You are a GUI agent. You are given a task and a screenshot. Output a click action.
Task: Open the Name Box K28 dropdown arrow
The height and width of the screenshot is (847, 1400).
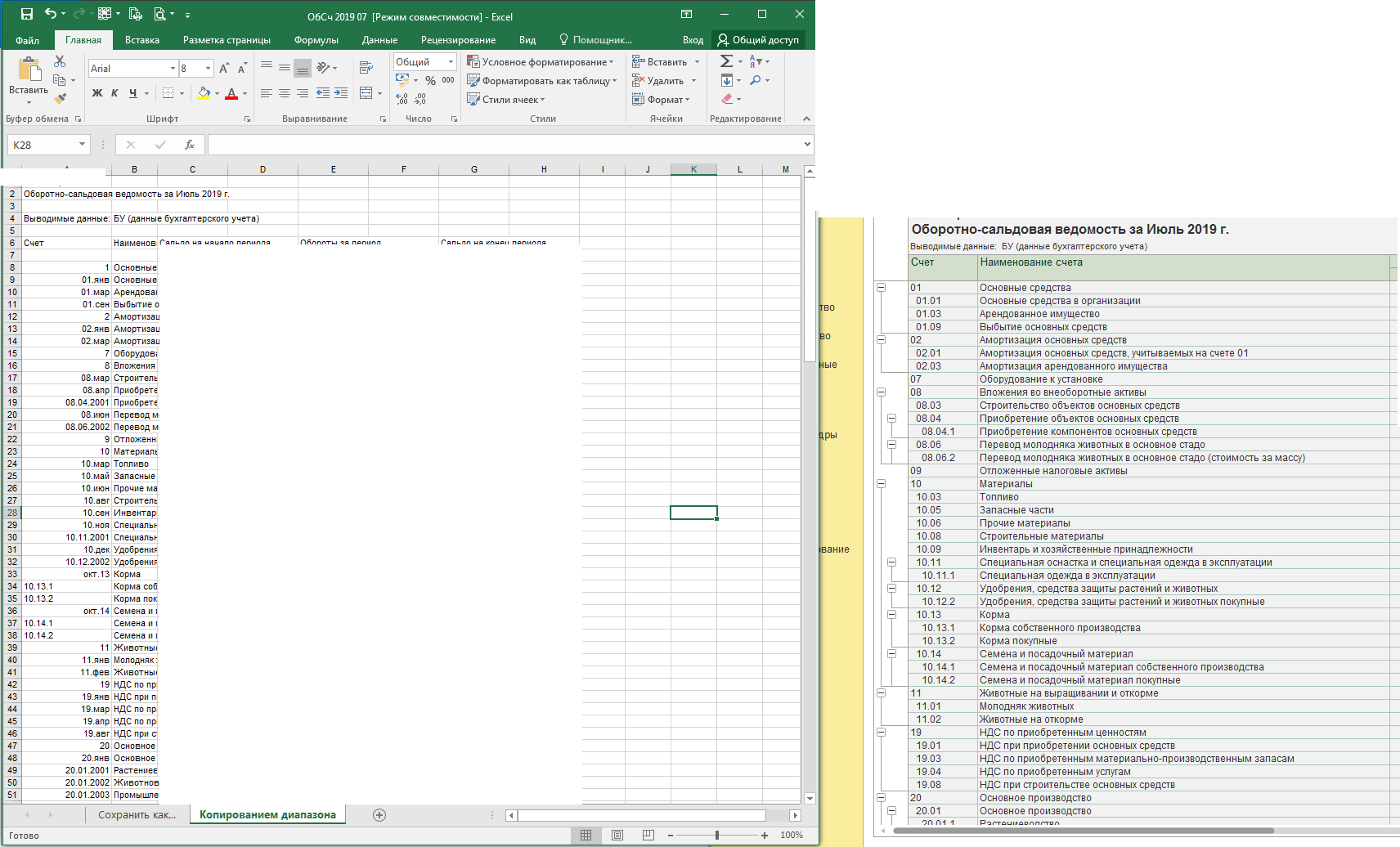pos(82,145)
